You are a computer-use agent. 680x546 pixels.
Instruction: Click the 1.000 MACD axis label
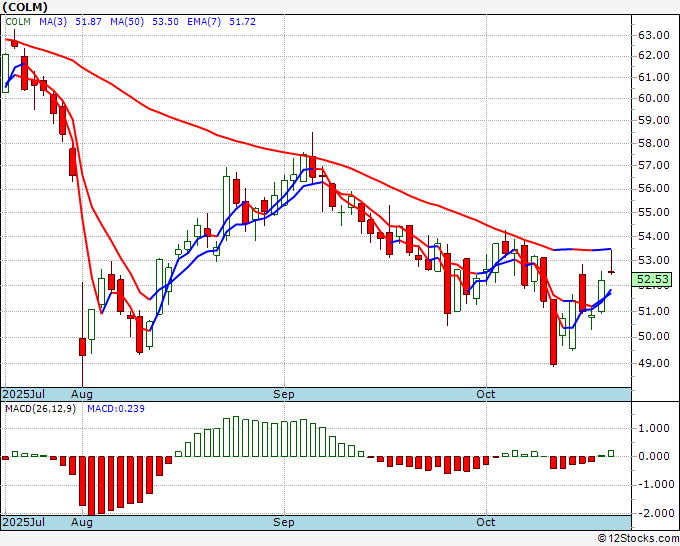tap(654, 428)
